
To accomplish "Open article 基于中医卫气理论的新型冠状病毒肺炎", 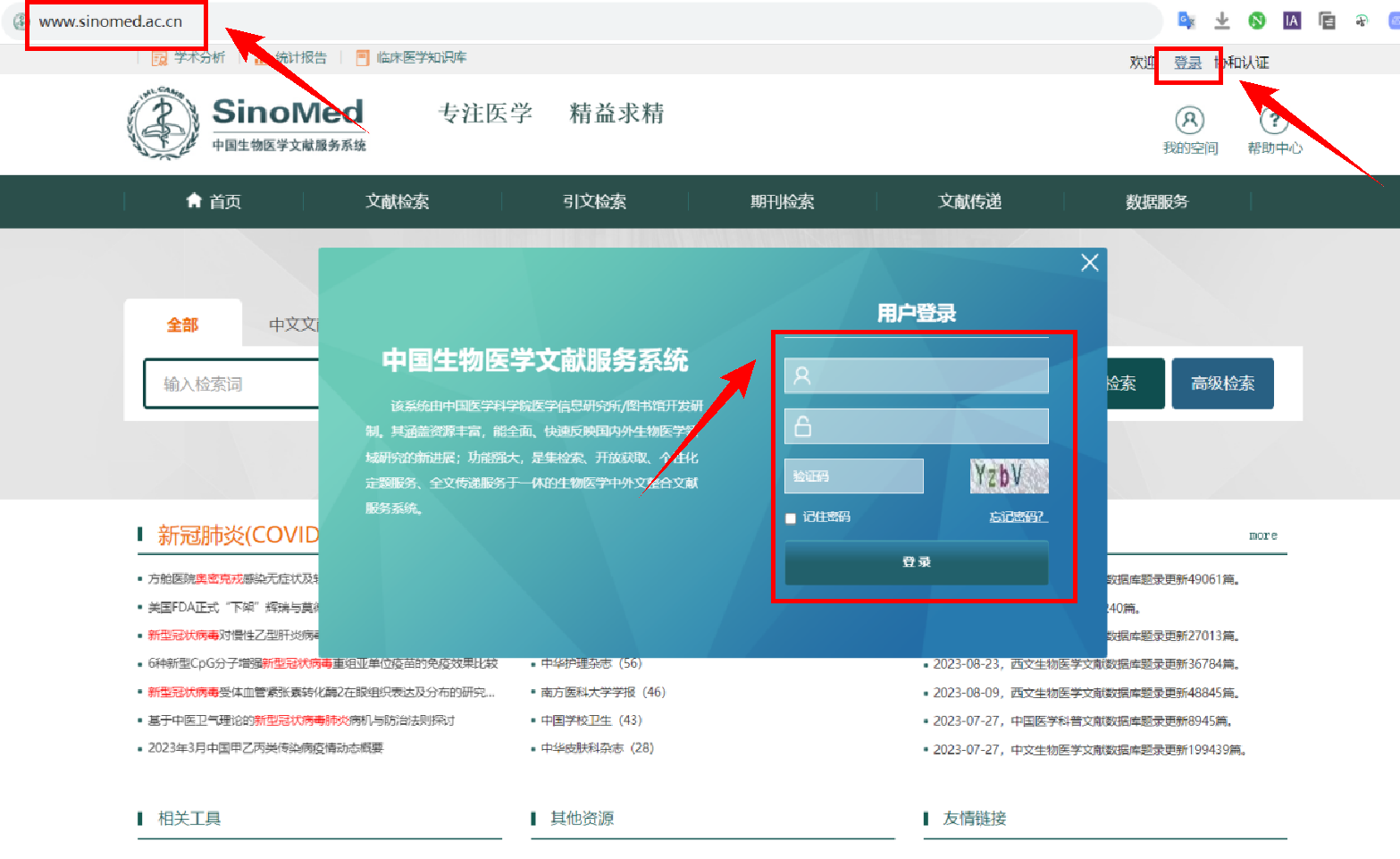I will tap(301, 720).
